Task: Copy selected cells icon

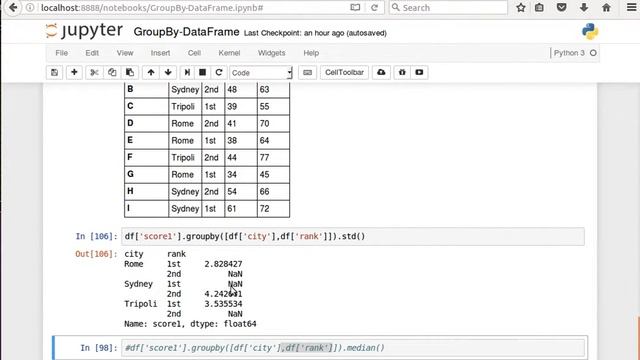Action: tap(112, 72)
